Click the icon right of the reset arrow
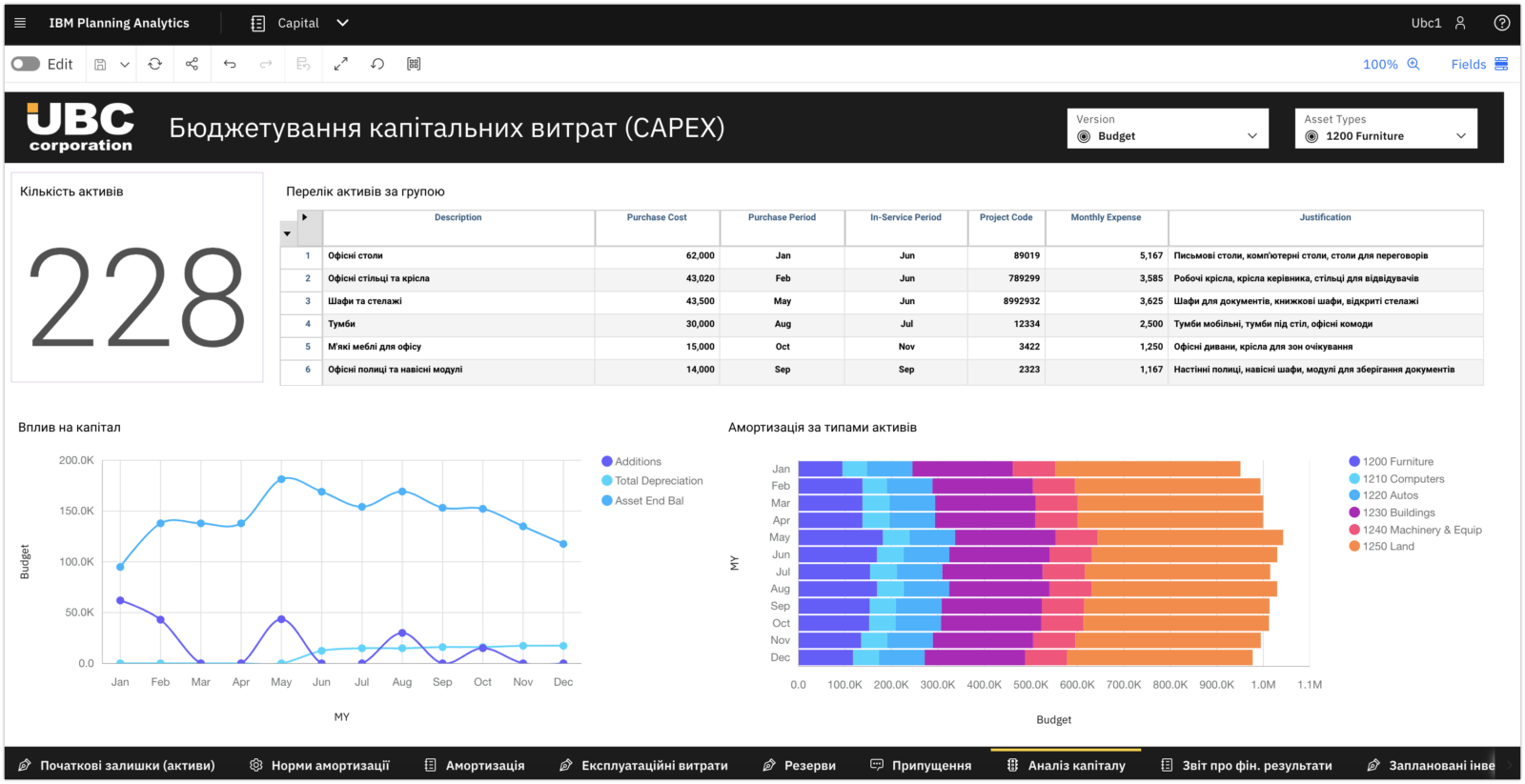The image size is (1525, 784). pos(414,64)
